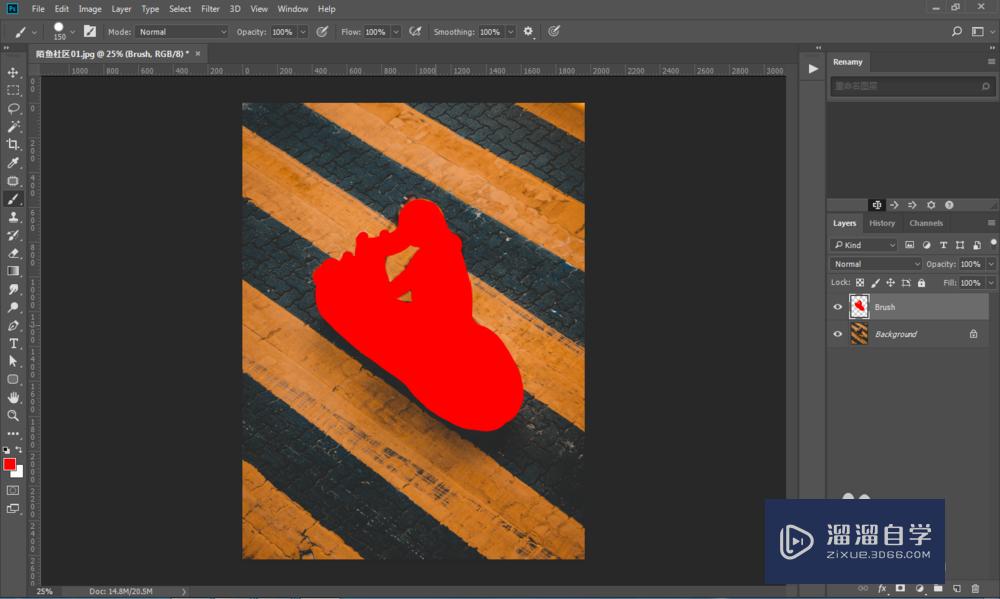Select the Move tool

[x=13, y=73]
